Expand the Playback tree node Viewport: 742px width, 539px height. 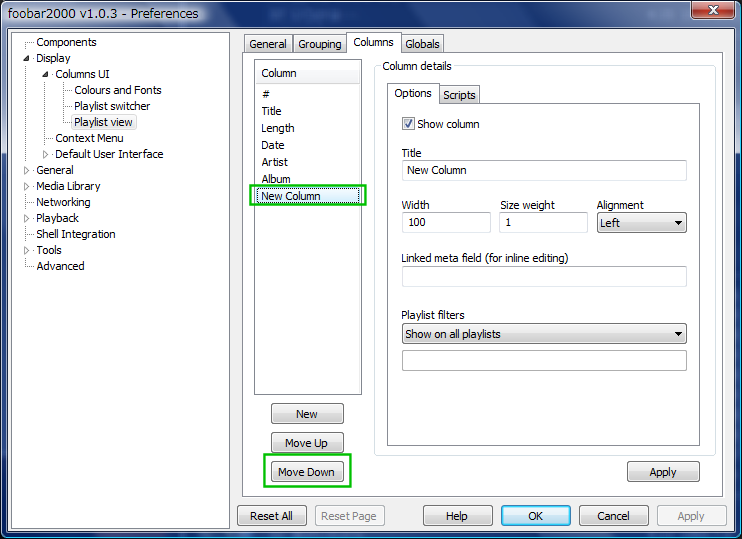pos(26,218)
